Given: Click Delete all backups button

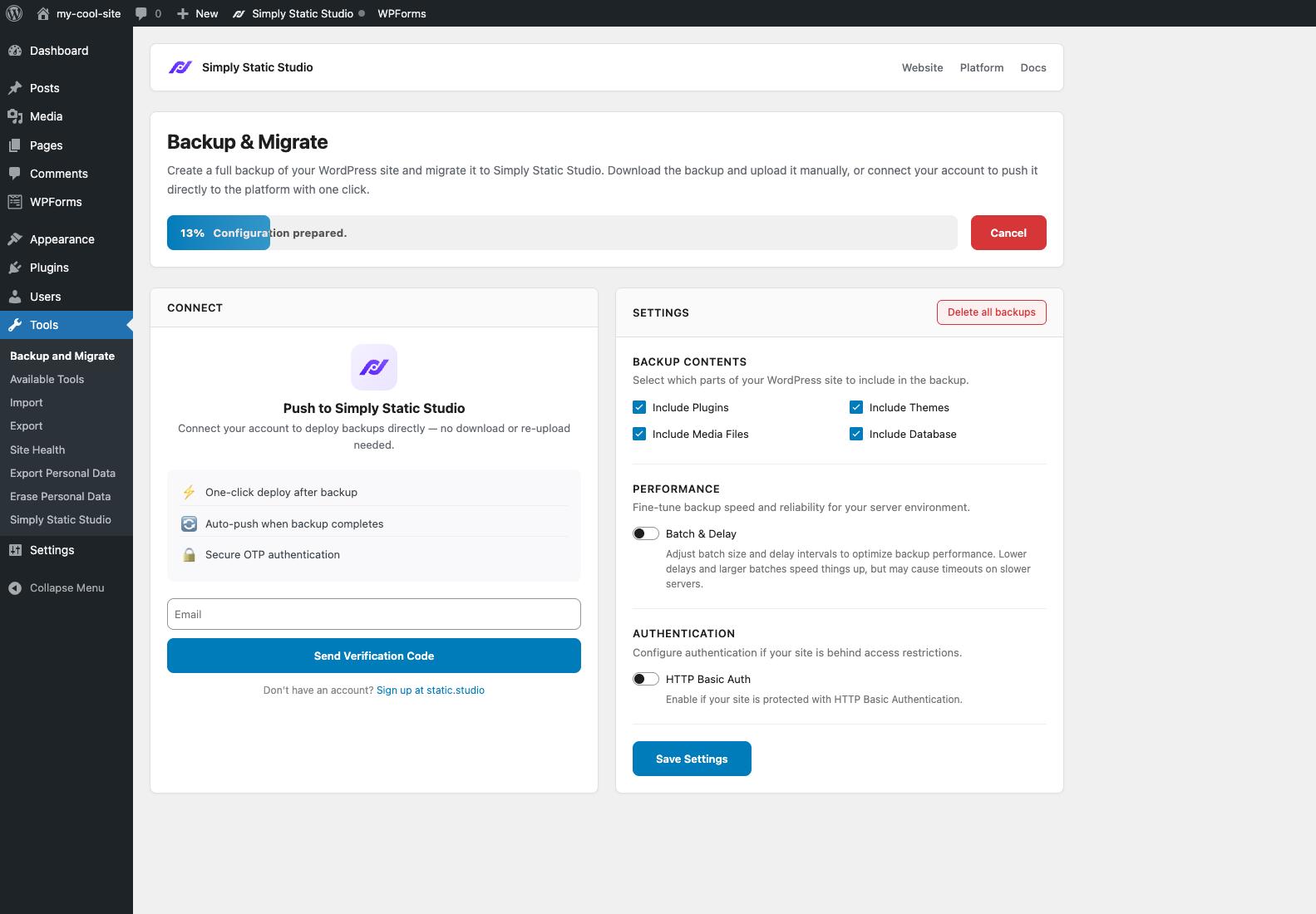Looking at the screenshot, I should [991, 312].
